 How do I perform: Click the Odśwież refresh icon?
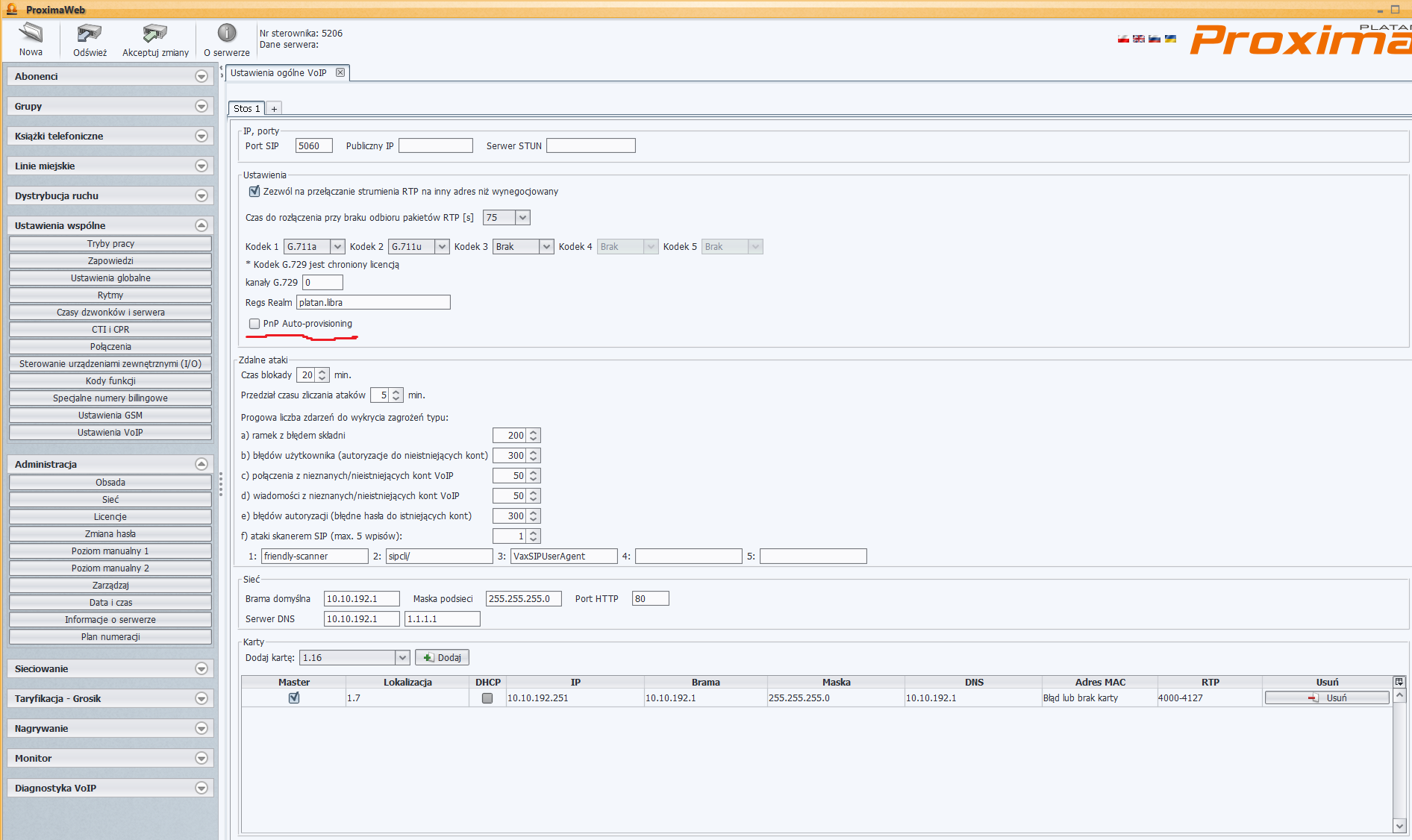pyautogui.click(x=90, y=33)
